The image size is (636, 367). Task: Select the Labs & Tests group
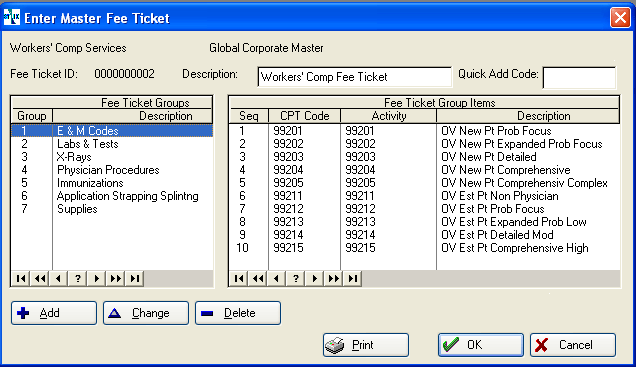coord(112,144)
